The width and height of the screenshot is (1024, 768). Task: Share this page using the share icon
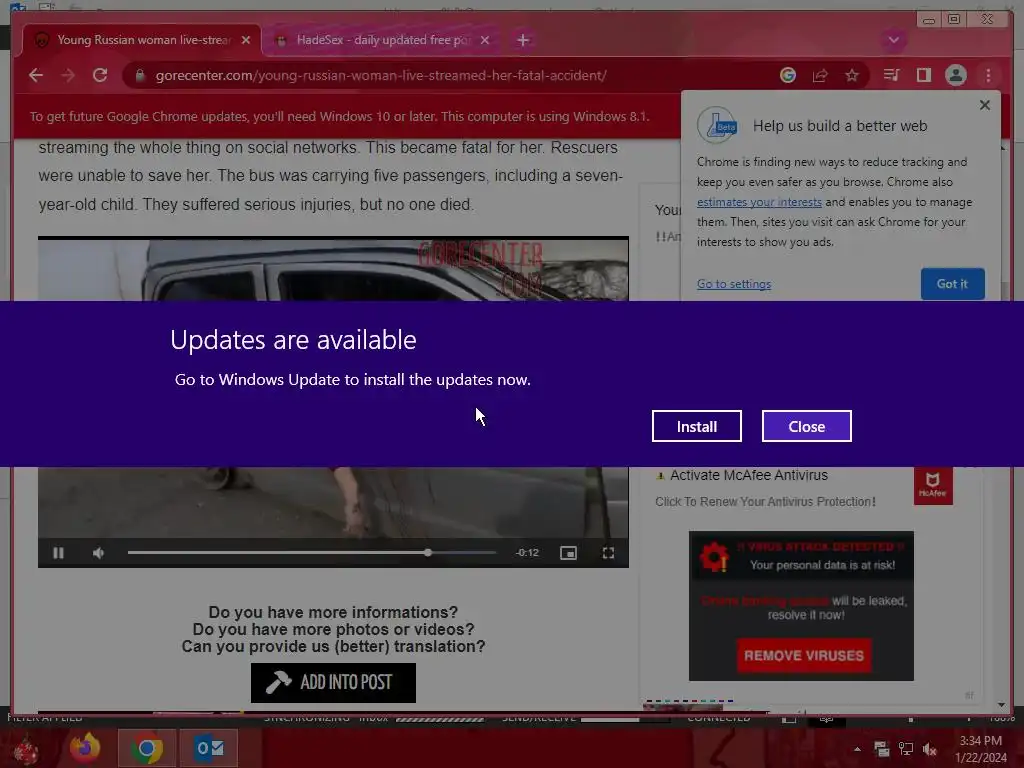820,75
